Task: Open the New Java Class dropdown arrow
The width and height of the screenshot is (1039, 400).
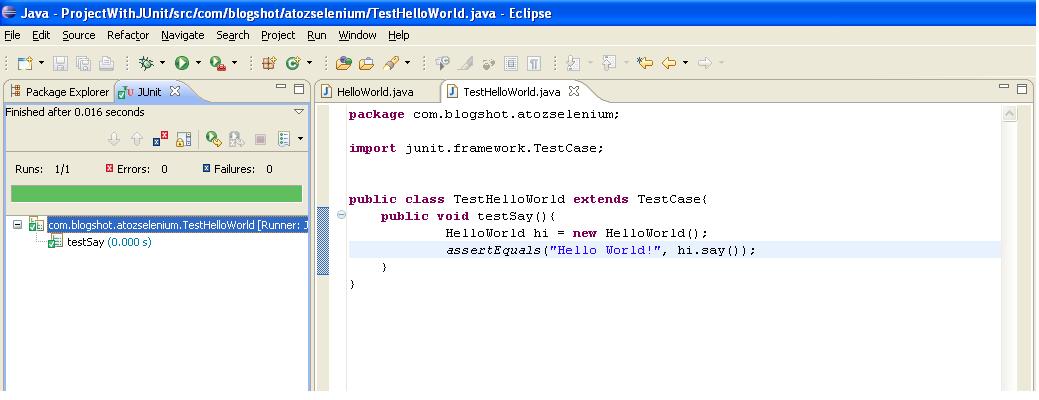Action: (x=309, y=64)
